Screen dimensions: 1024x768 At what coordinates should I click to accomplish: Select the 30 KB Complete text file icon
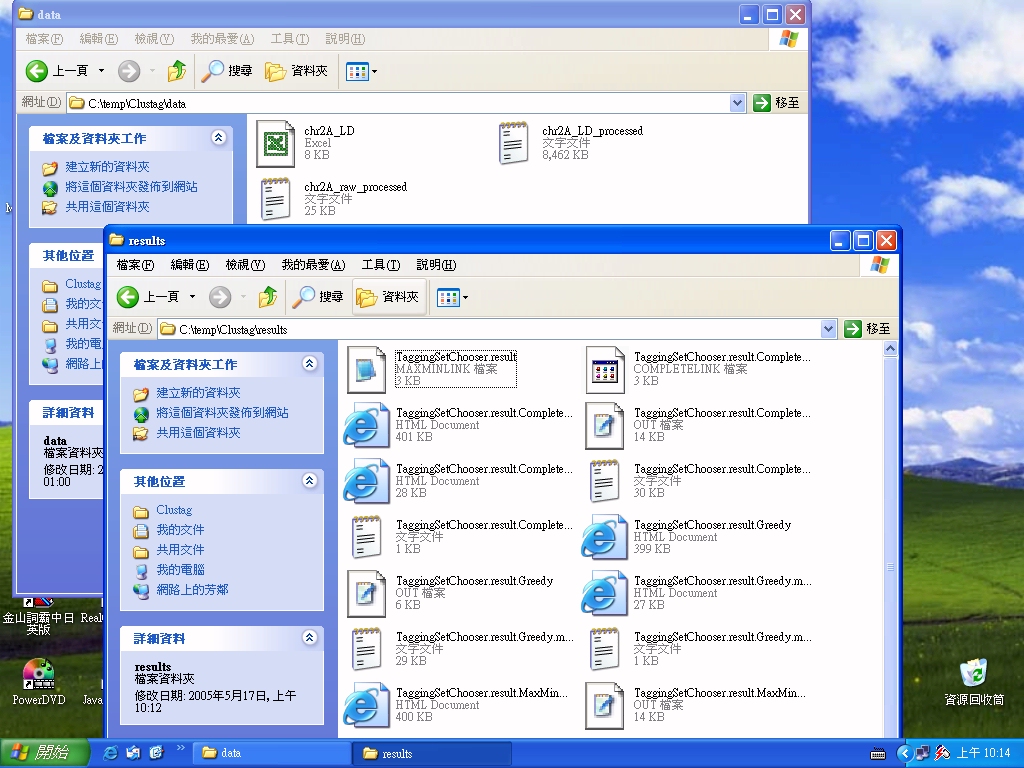[605, 481]
